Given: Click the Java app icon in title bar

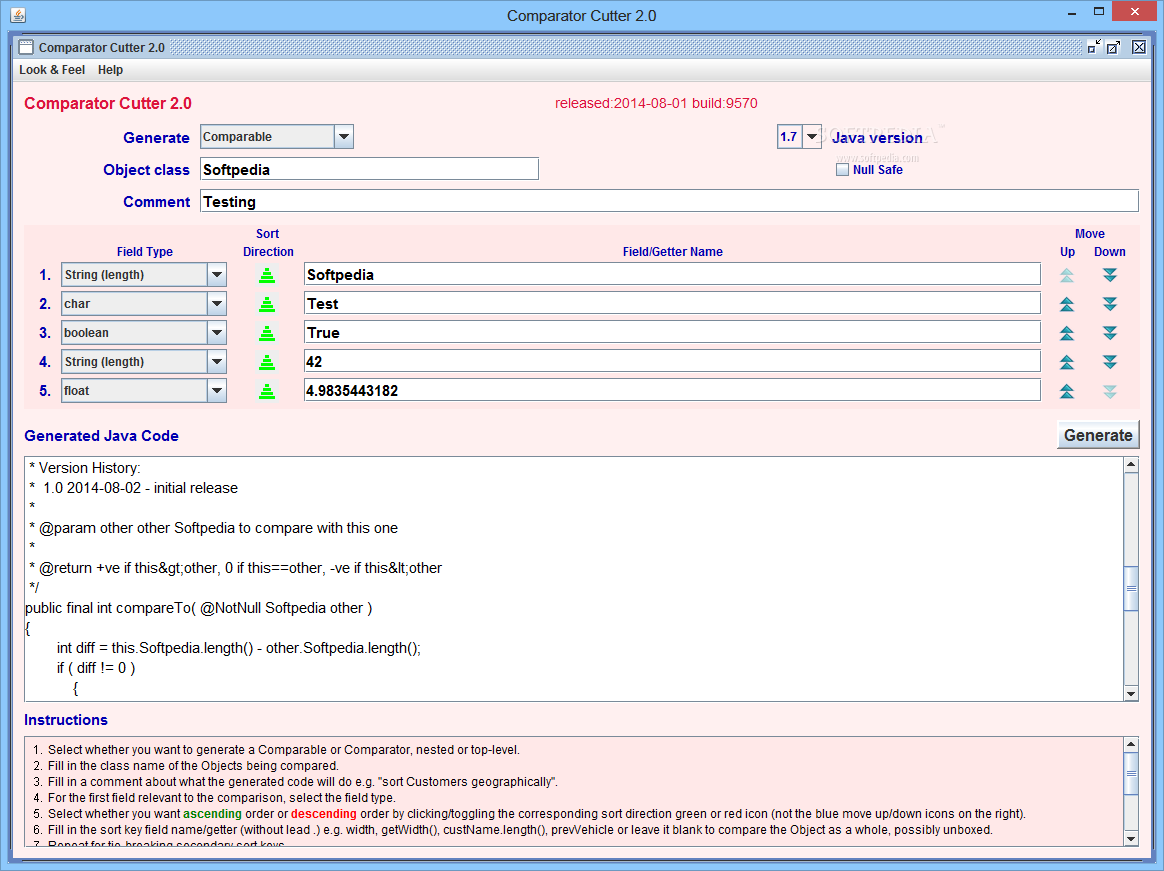Looking at the screenshot, I should click(18, 15).
